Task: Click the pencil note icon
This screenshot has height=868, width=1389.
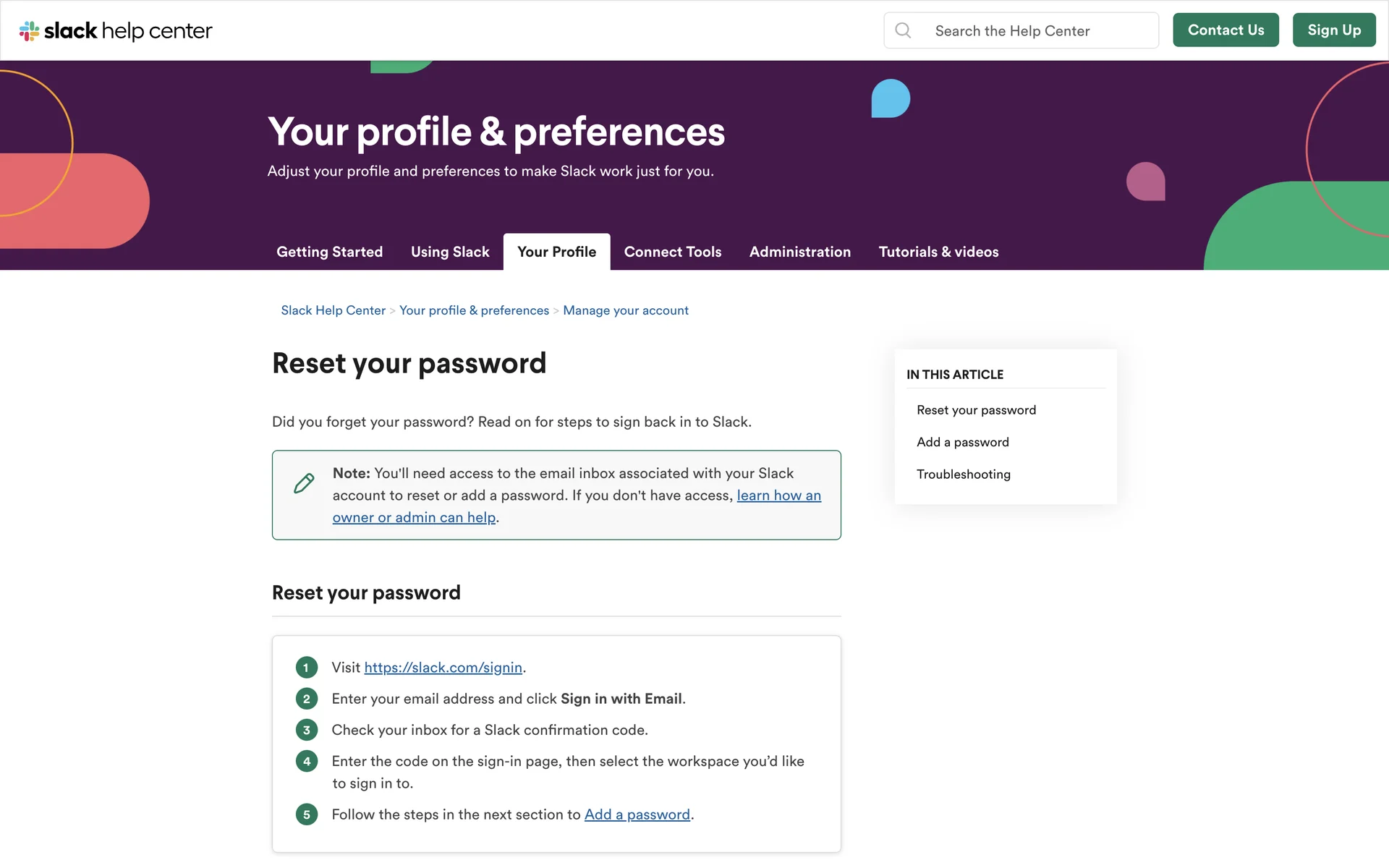Action: coord(305,483)
